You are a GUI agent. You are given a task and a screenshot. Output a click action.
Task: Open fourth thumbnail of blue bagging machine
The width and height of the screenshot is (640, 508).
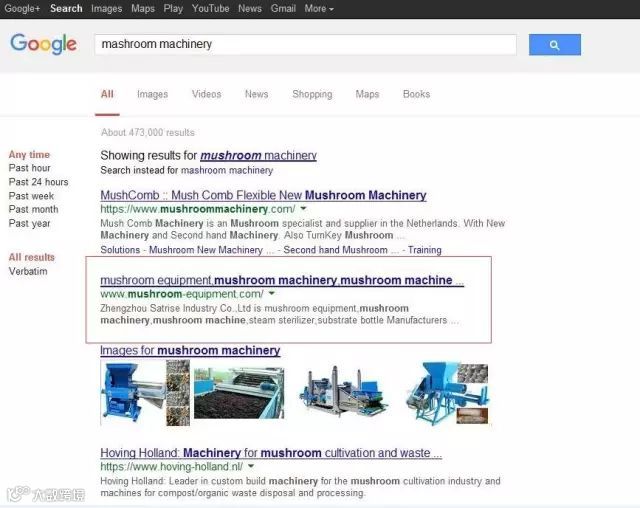(x=447, y=393)
